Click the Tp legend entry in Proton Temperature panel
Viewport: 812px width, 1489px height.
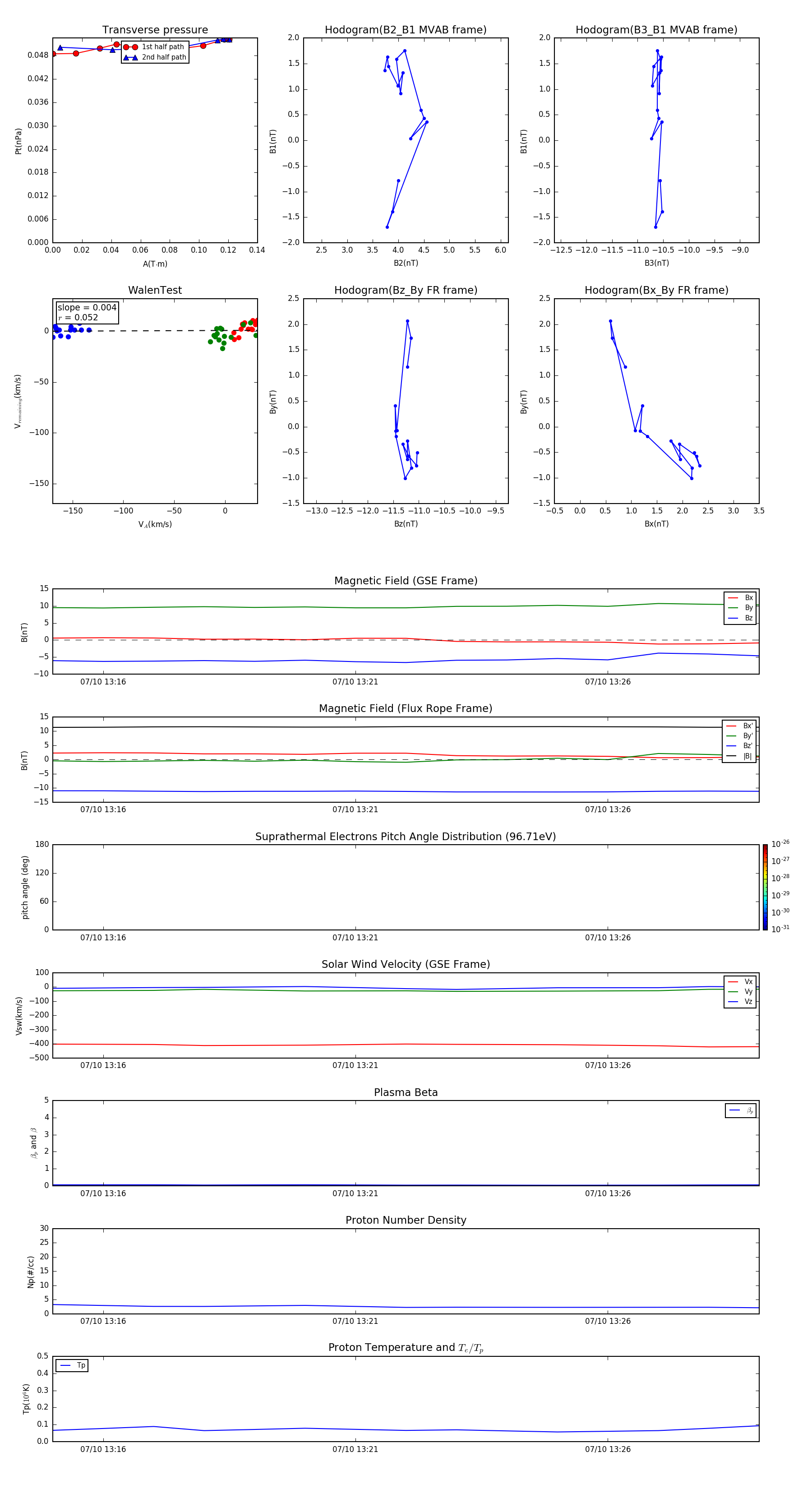click(x=72, y=1365)
